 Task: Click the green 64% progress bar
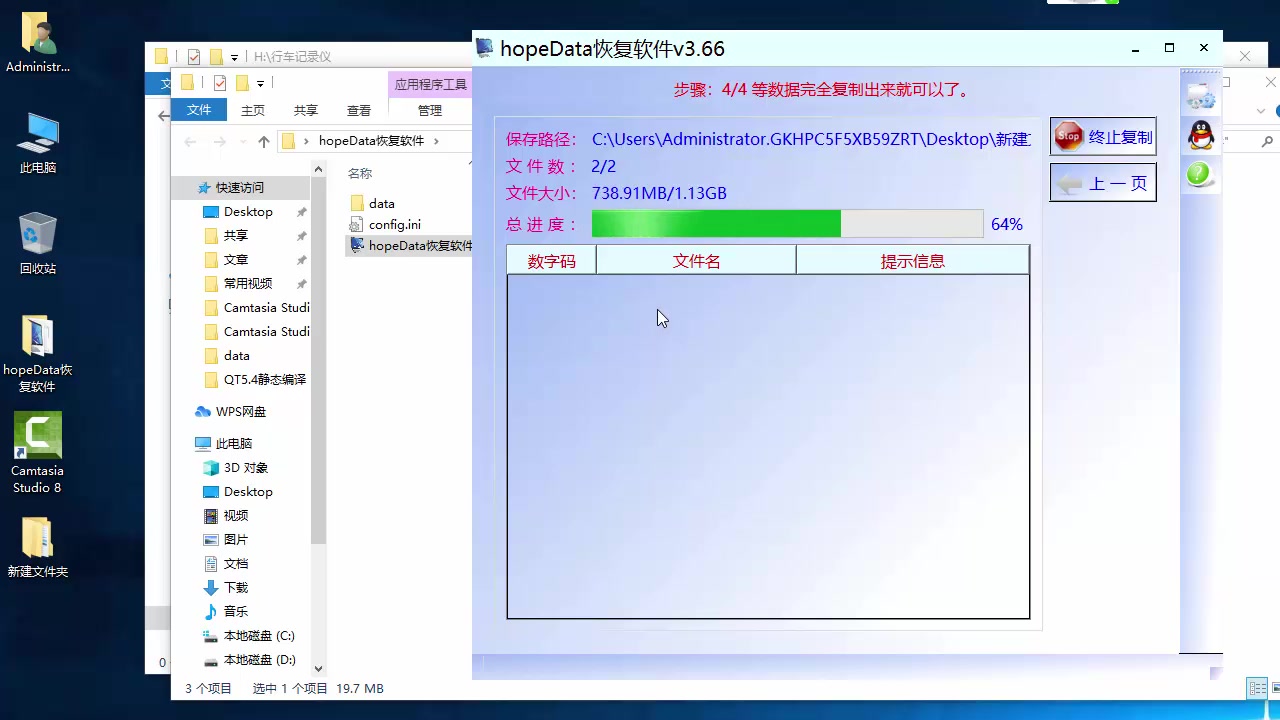(x=716, y=224)
